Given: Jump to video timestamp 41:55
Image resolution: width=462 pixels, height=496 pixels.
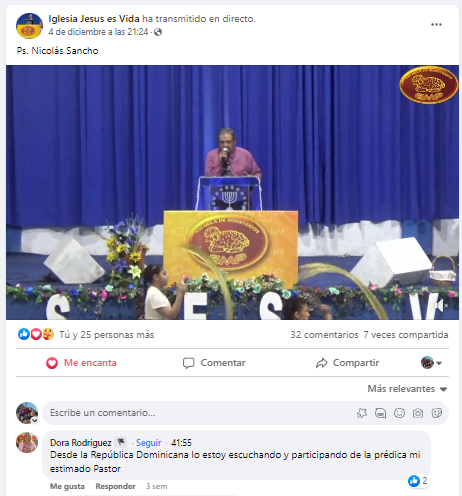Looking at the screenshot, I should pyautogui.click(x=181, y=443).
